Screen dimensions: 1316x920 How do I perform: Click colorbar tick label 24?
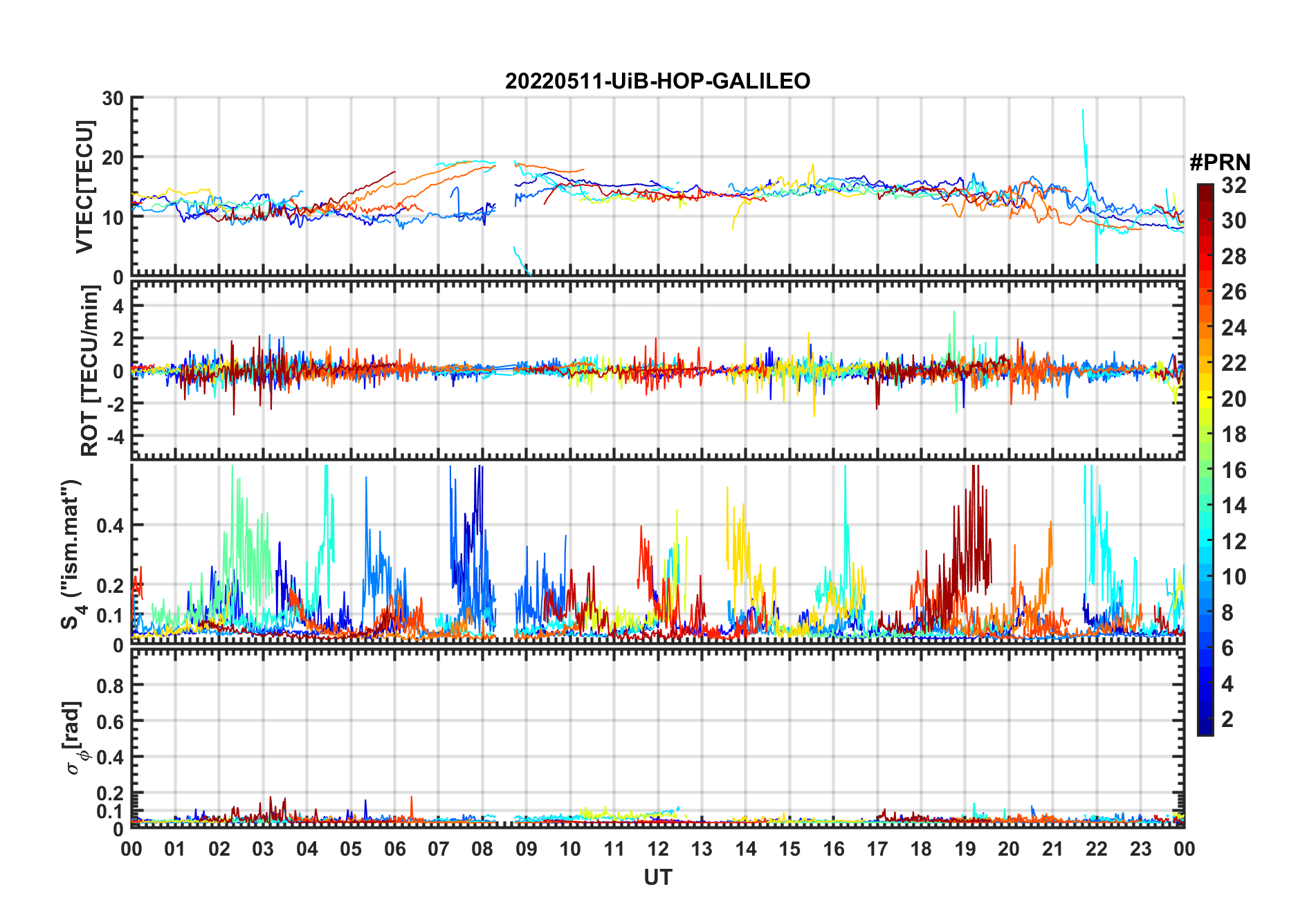(x=1233, y=328)
